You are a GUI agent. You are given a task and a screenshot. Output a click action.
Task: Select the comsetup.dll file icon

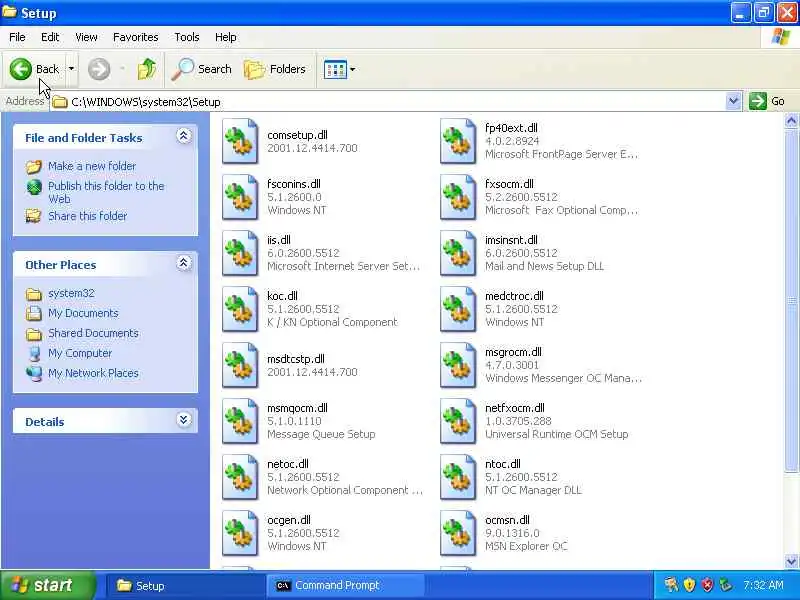(x=240, y=141)
